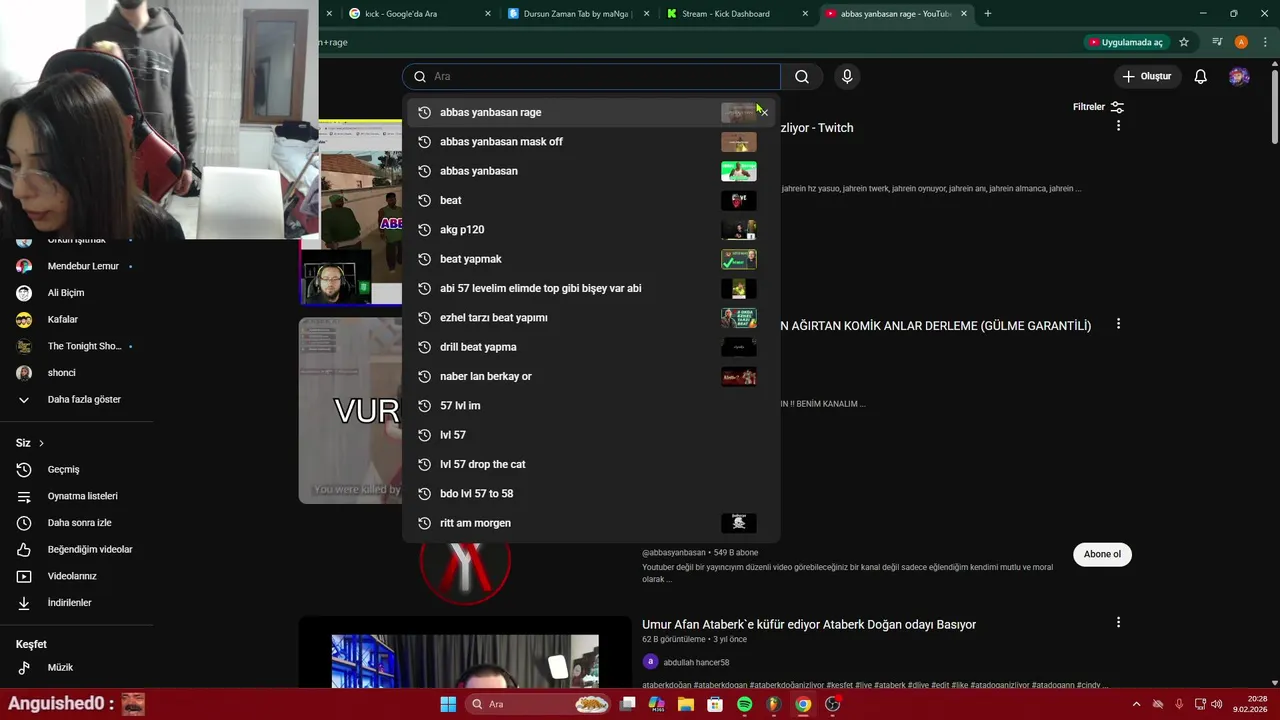Switch to the Dursun Zaman Tab tab

point(578,14)
